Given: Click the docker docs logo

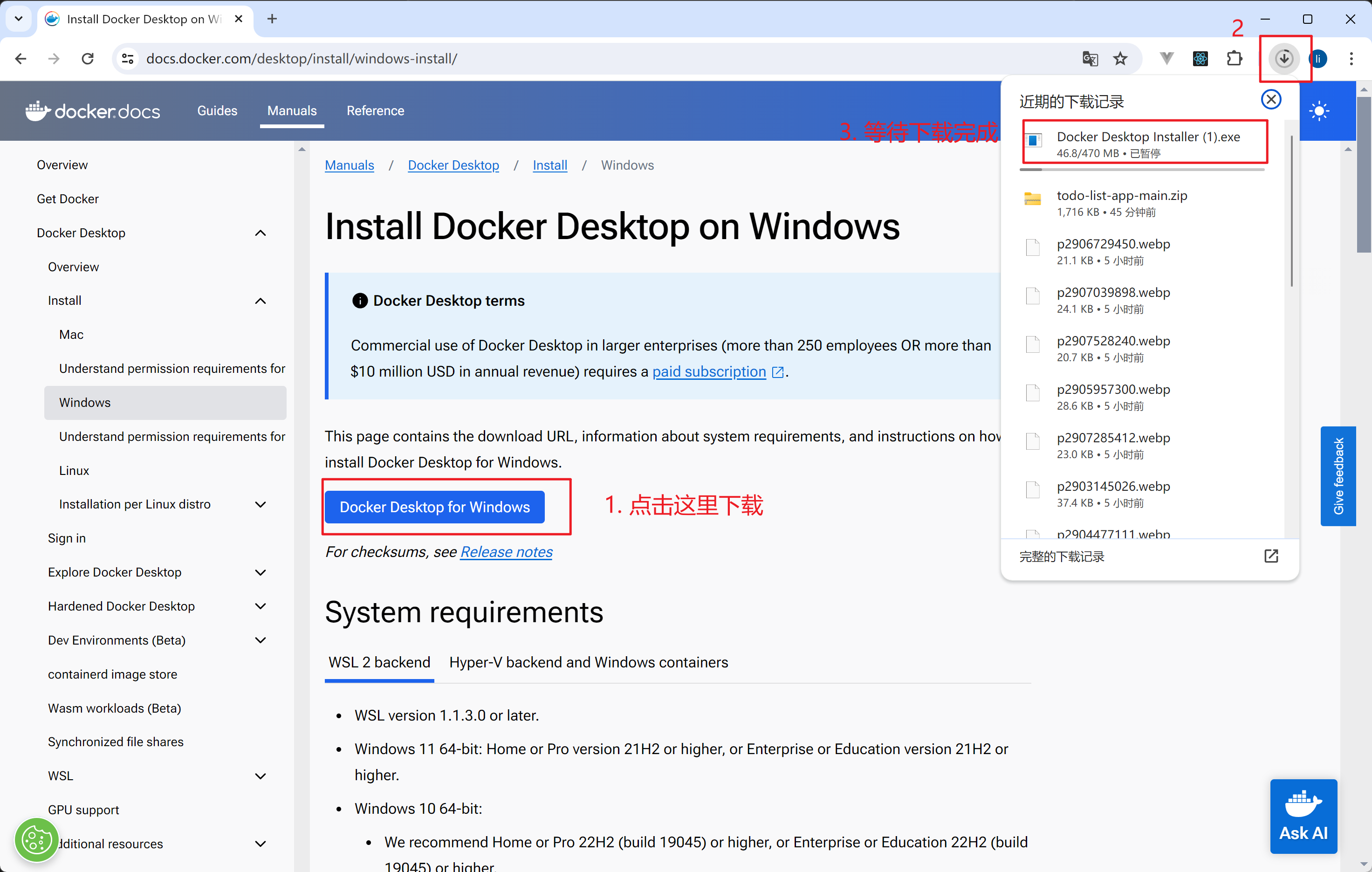Looking at the screenshot, I should tap(93, 110).
